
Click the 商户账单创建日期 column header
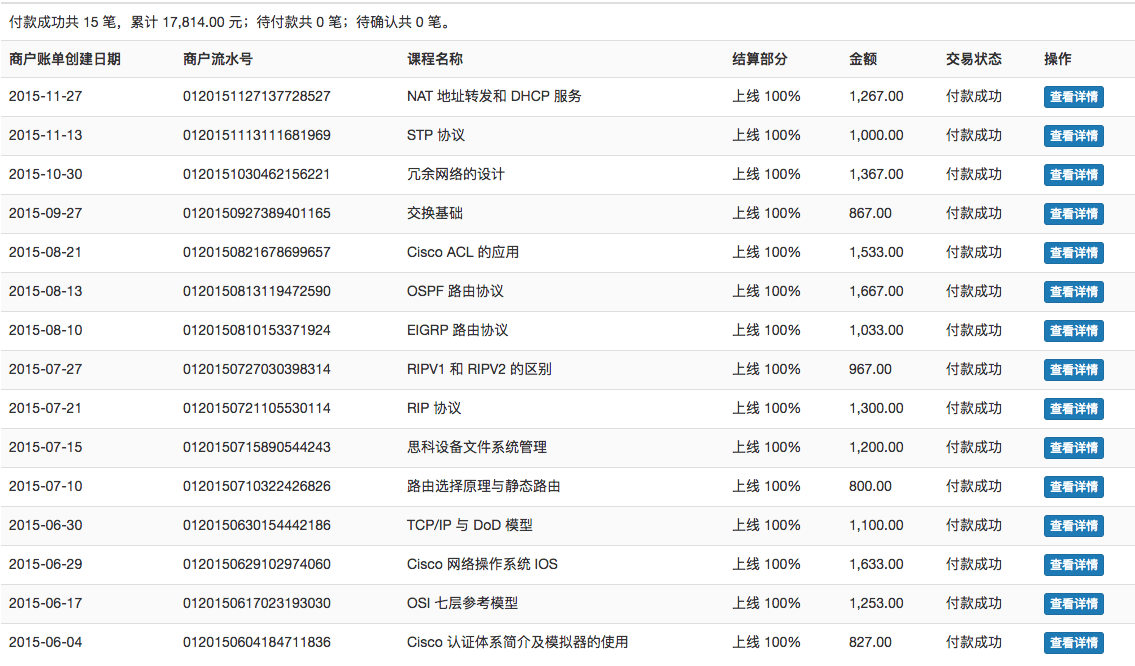[64, 59]
